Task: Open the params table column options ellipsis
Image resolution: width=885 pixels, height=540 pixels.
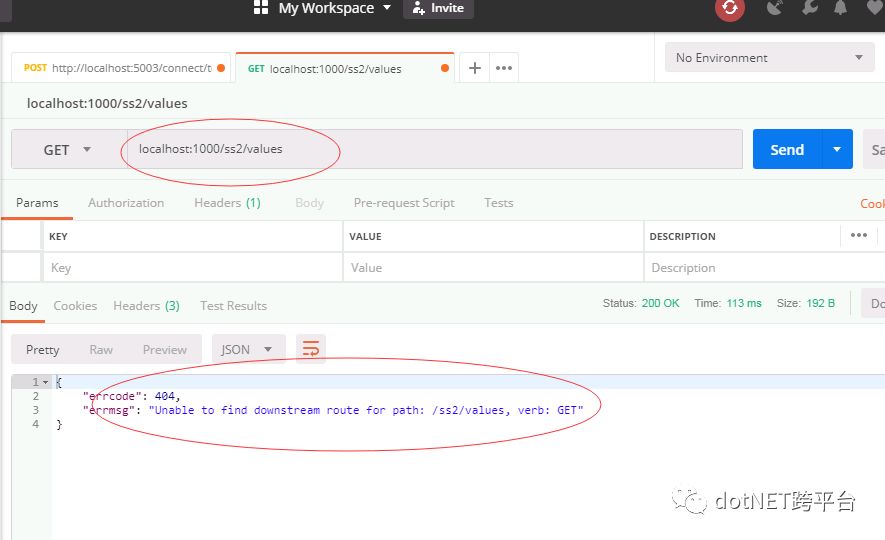Action: coord(858,235)
